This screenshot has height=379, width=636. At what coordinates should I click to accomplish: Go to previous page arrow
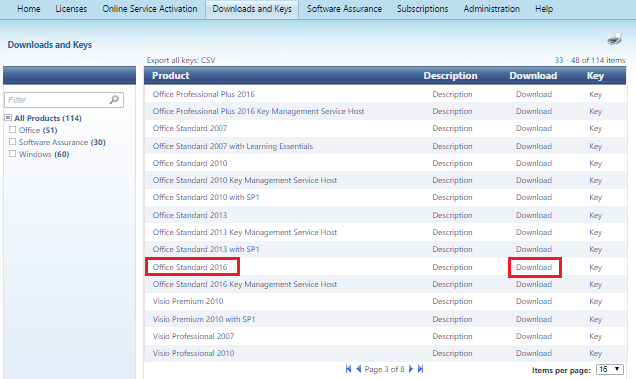point(359,369)
